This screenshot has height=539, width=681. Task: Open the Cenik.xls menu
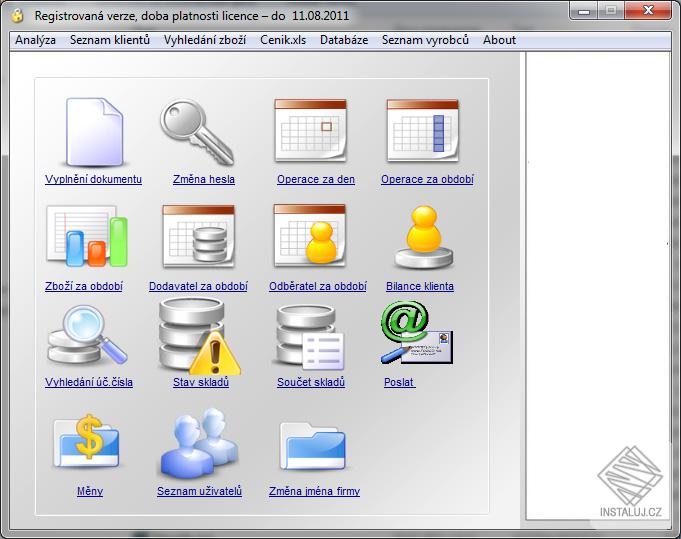283,40
